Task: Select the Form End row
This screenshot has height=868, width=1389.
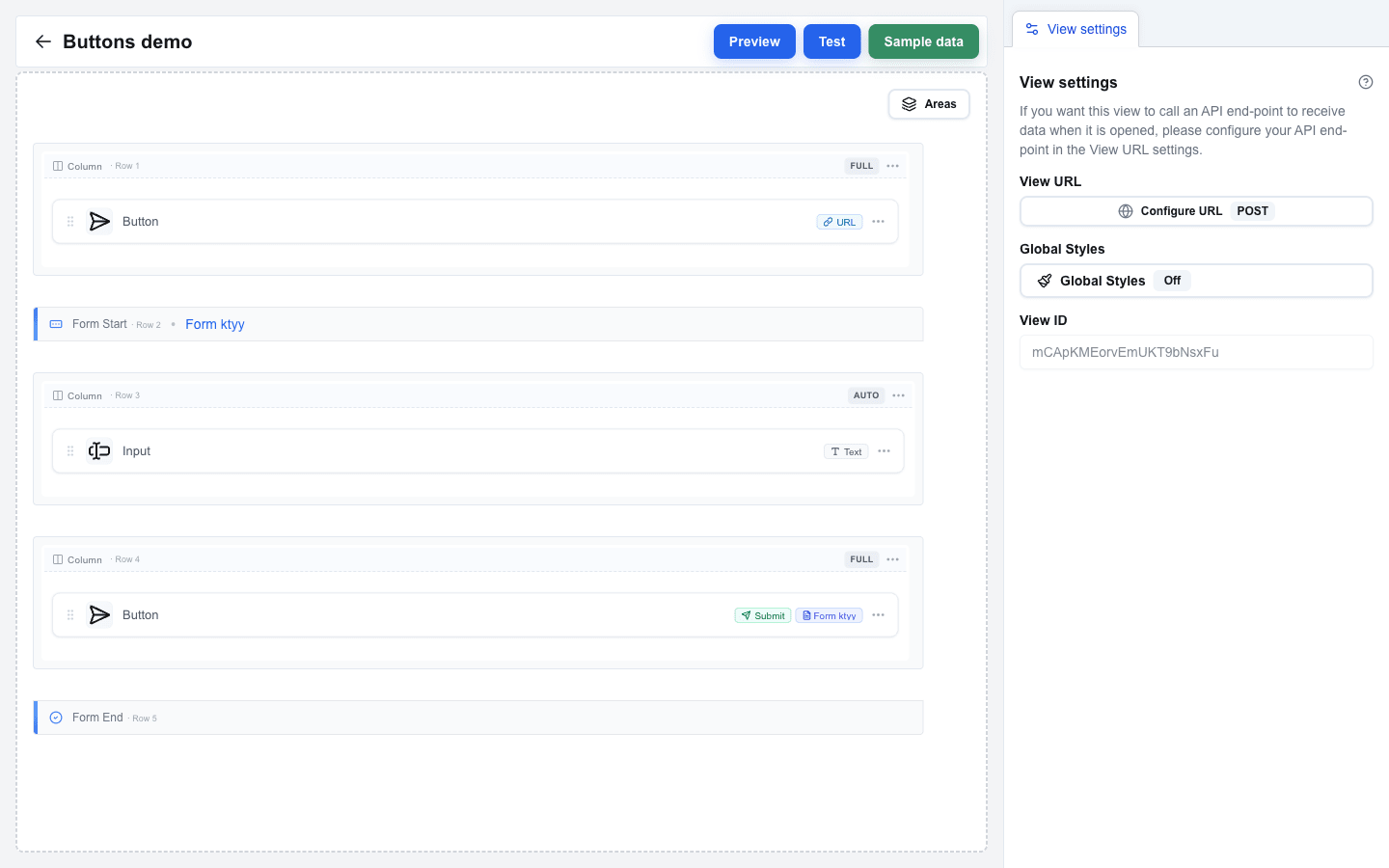Action: tap(478, 718)
